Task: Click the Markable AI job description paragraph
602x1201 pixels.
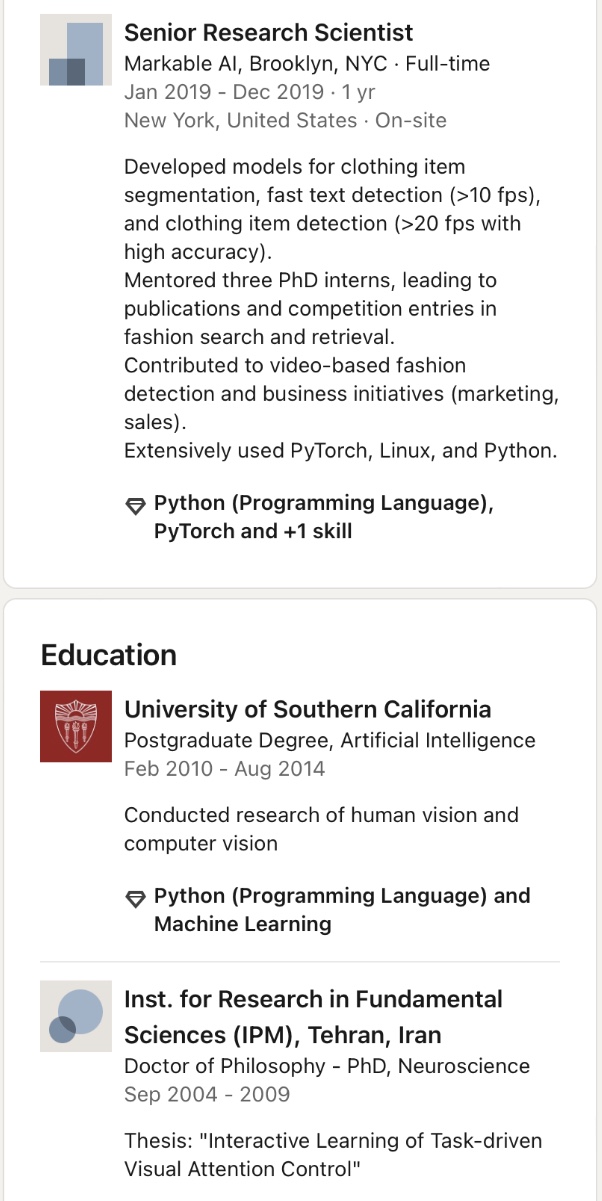Action: click(x=340, y=308)
